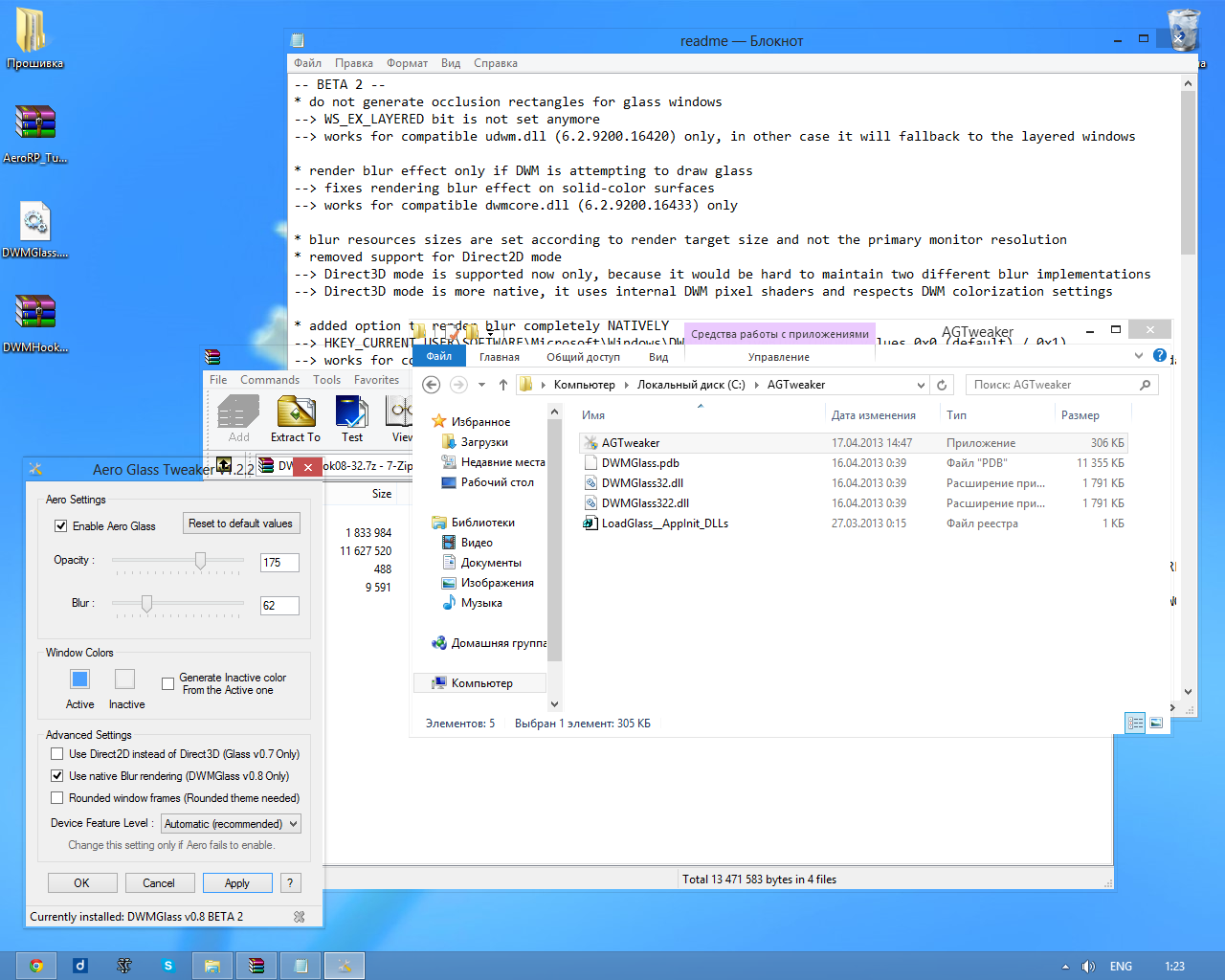Switch to File Explorer via its taskbar icon
The image size is (1225, 980).
pyautogui.click(x=212, y=966)
